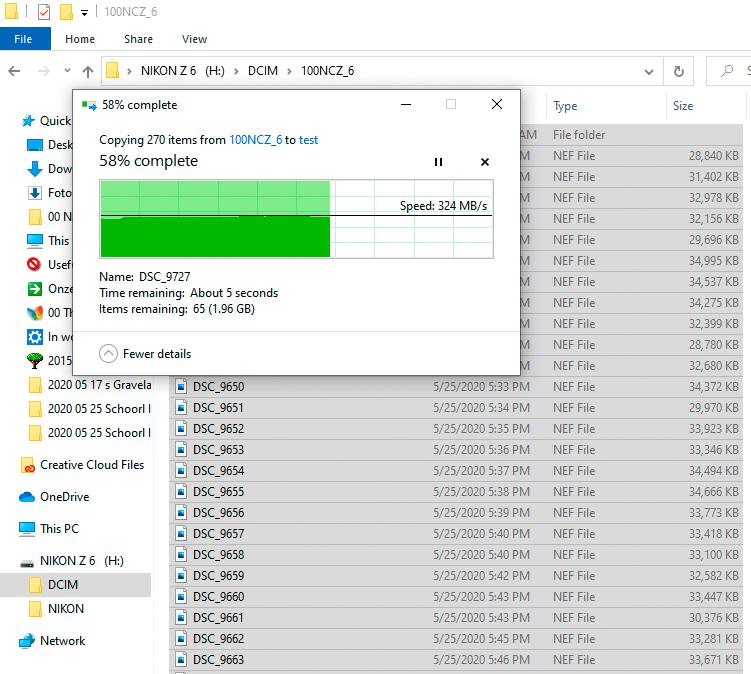
Task: Click the copy progress speed graph
Action: (x=296, y=219)
